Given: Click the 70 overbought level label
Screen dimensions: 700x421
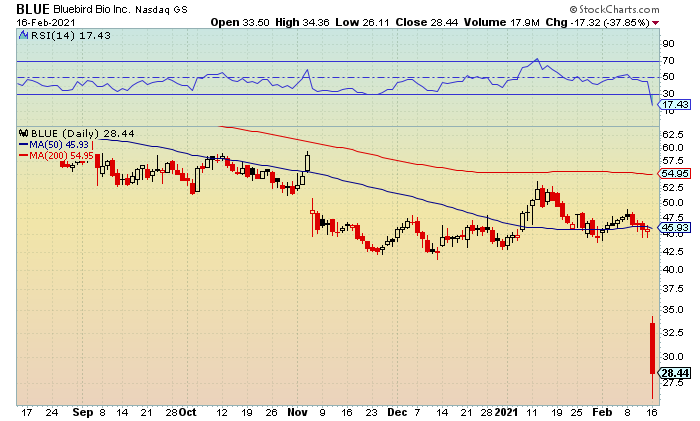Looking at the screenshot, I should click(668, 60).
